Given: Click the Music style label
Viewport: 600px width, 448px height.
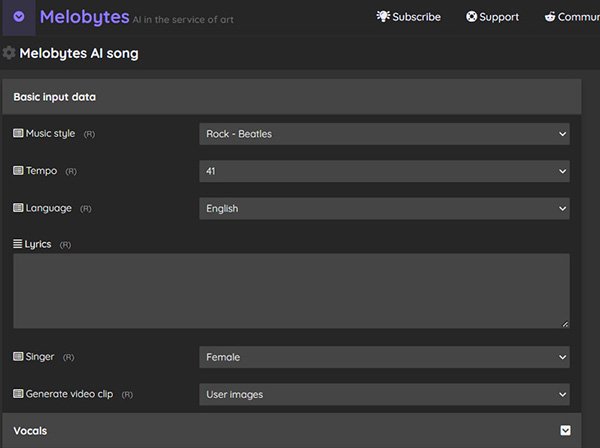Looking at the screenshot, I should point(50,134).
